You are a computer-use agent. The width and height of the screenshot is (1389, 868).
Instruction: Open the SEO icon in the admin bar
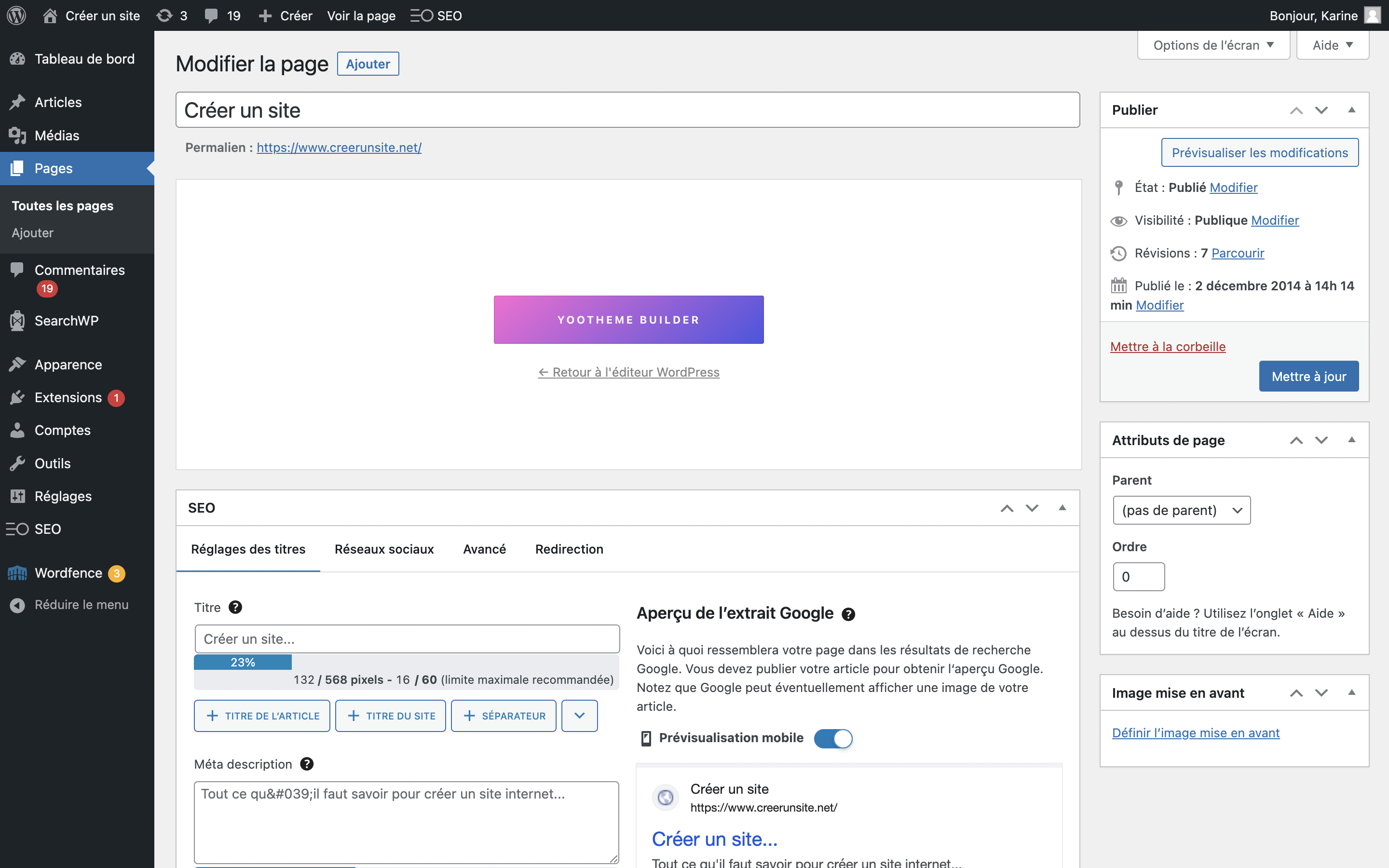(x=422, y=15)
